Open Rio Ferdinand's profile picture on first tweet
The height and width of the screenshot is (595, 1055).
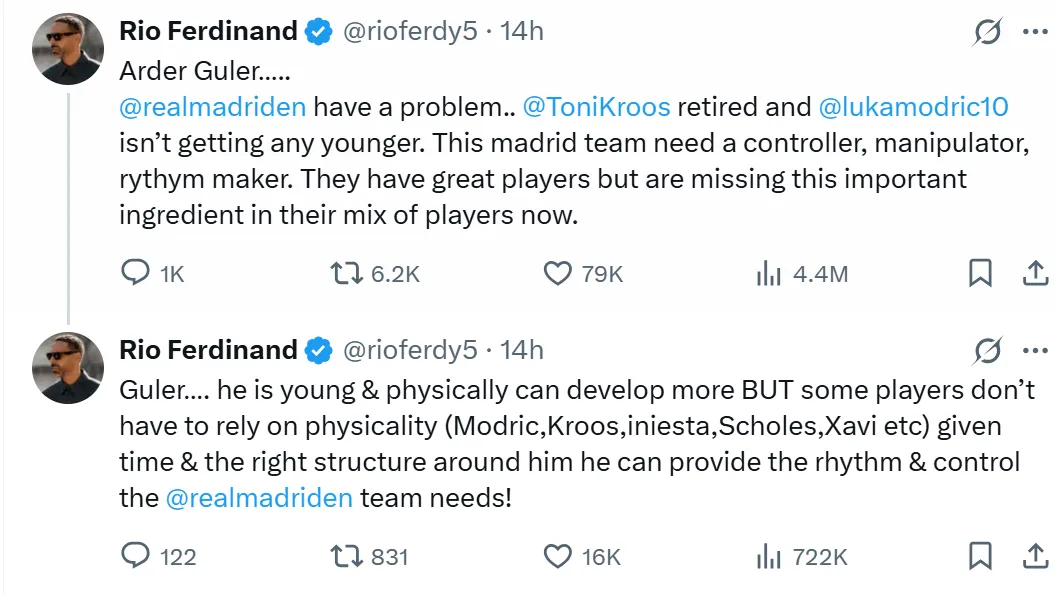68,48
